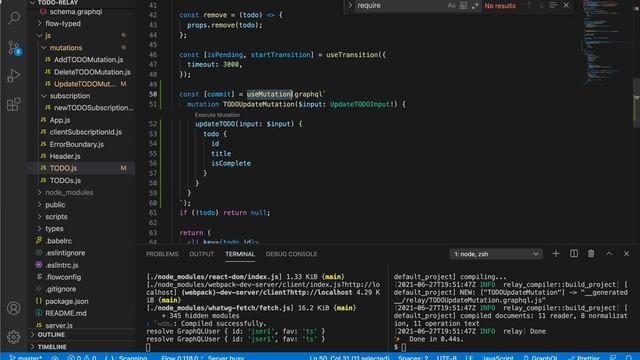
Task: Open TODOs.js file
Action: pos(65,180)
